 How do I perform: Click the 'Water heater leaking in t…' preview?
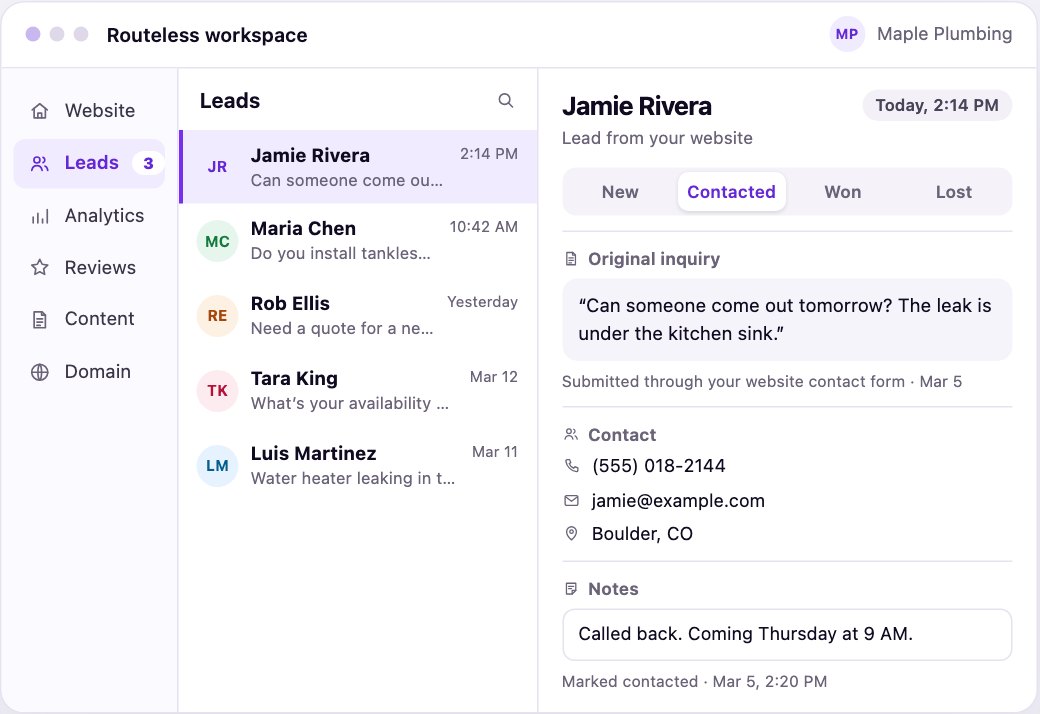pyautogui.click(x=353, y=478)
